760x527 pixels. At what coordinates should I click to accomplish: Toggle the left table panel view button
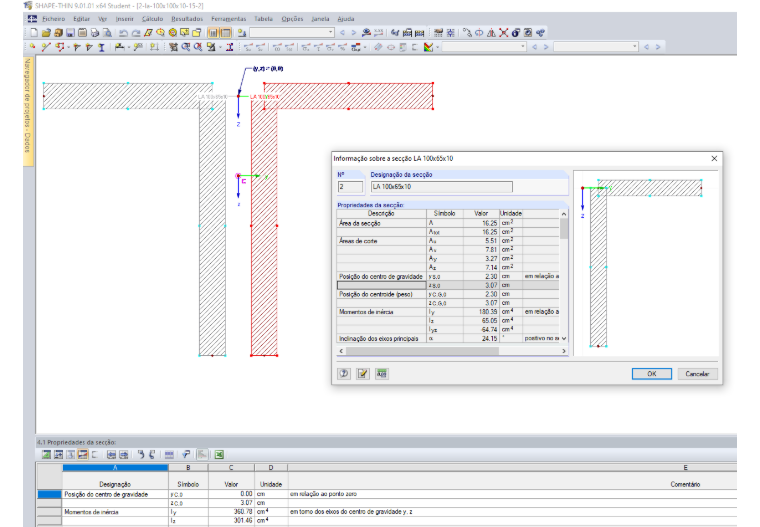click(213, 33)
